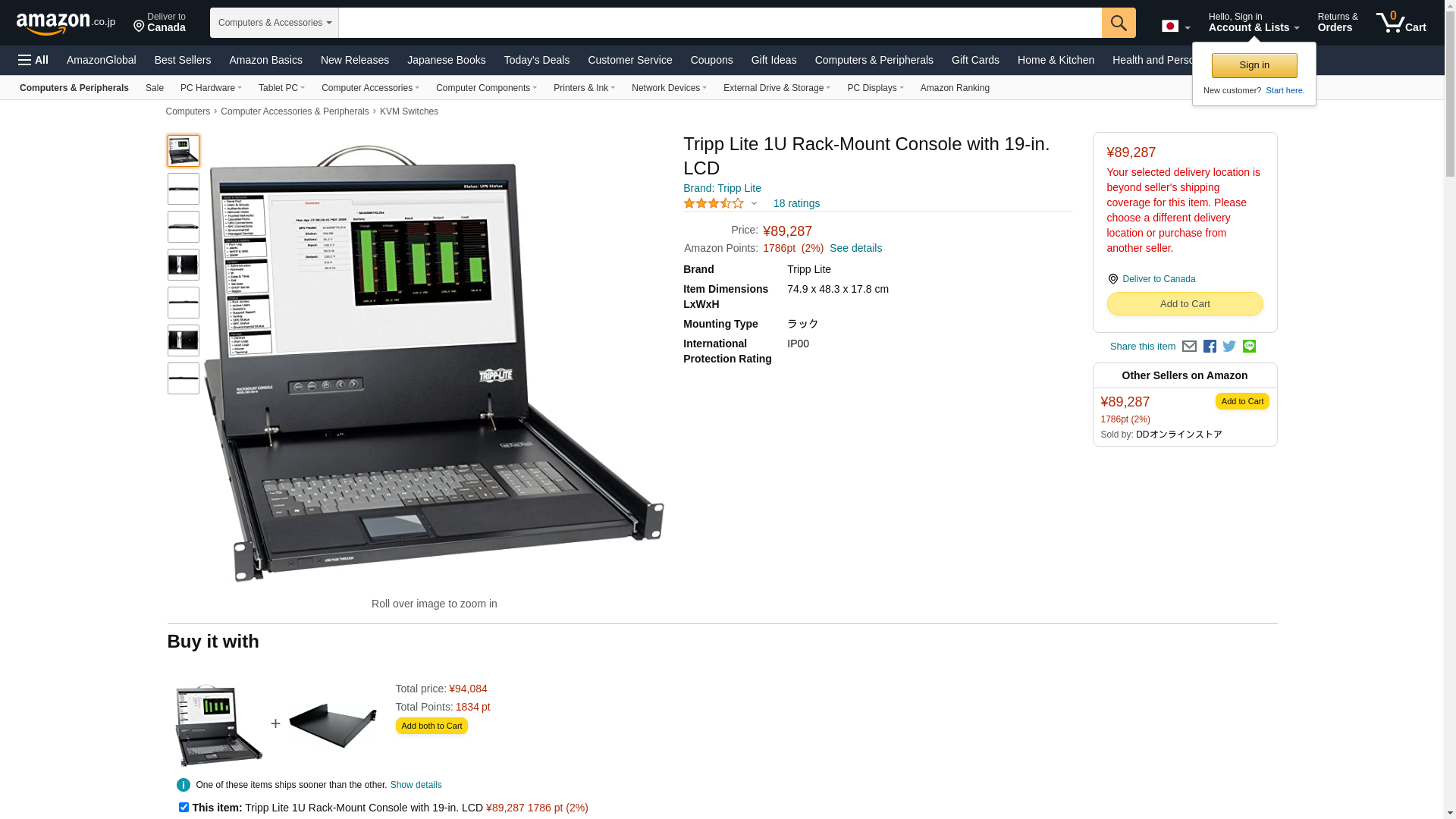Click inside the search text field
The height and width of the screenshot is (819, 1456).
coord(720,23)
